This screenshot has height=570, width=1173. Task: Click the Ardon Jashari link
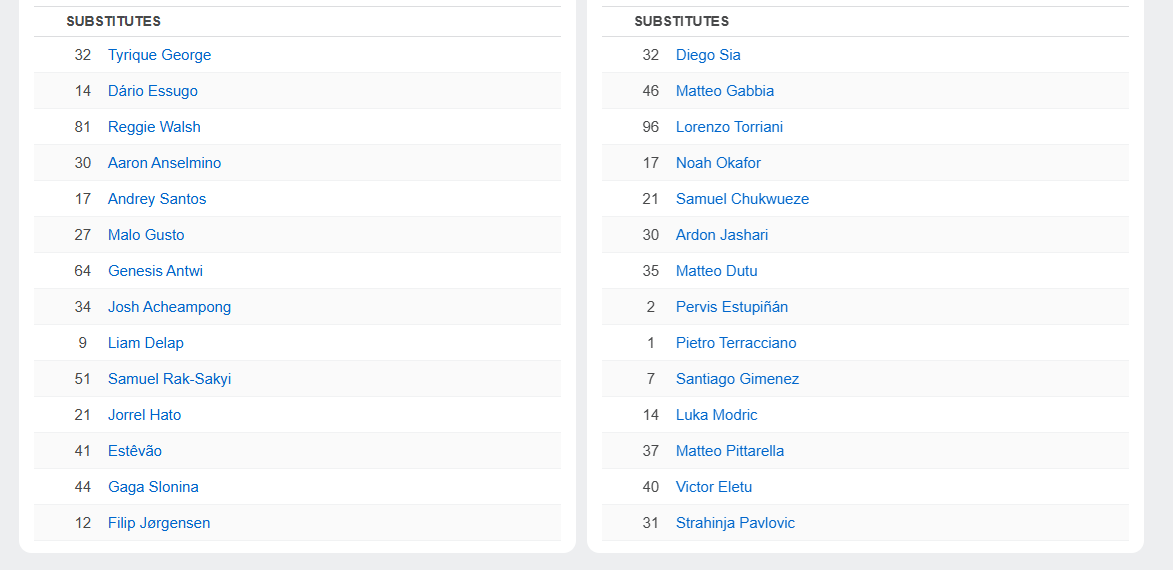(x=722, y=235)
